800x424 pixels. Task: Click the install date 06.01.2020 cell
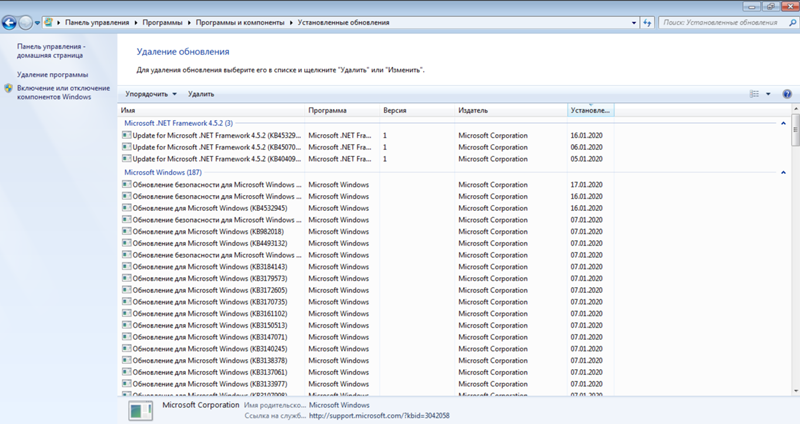point(586,147)
